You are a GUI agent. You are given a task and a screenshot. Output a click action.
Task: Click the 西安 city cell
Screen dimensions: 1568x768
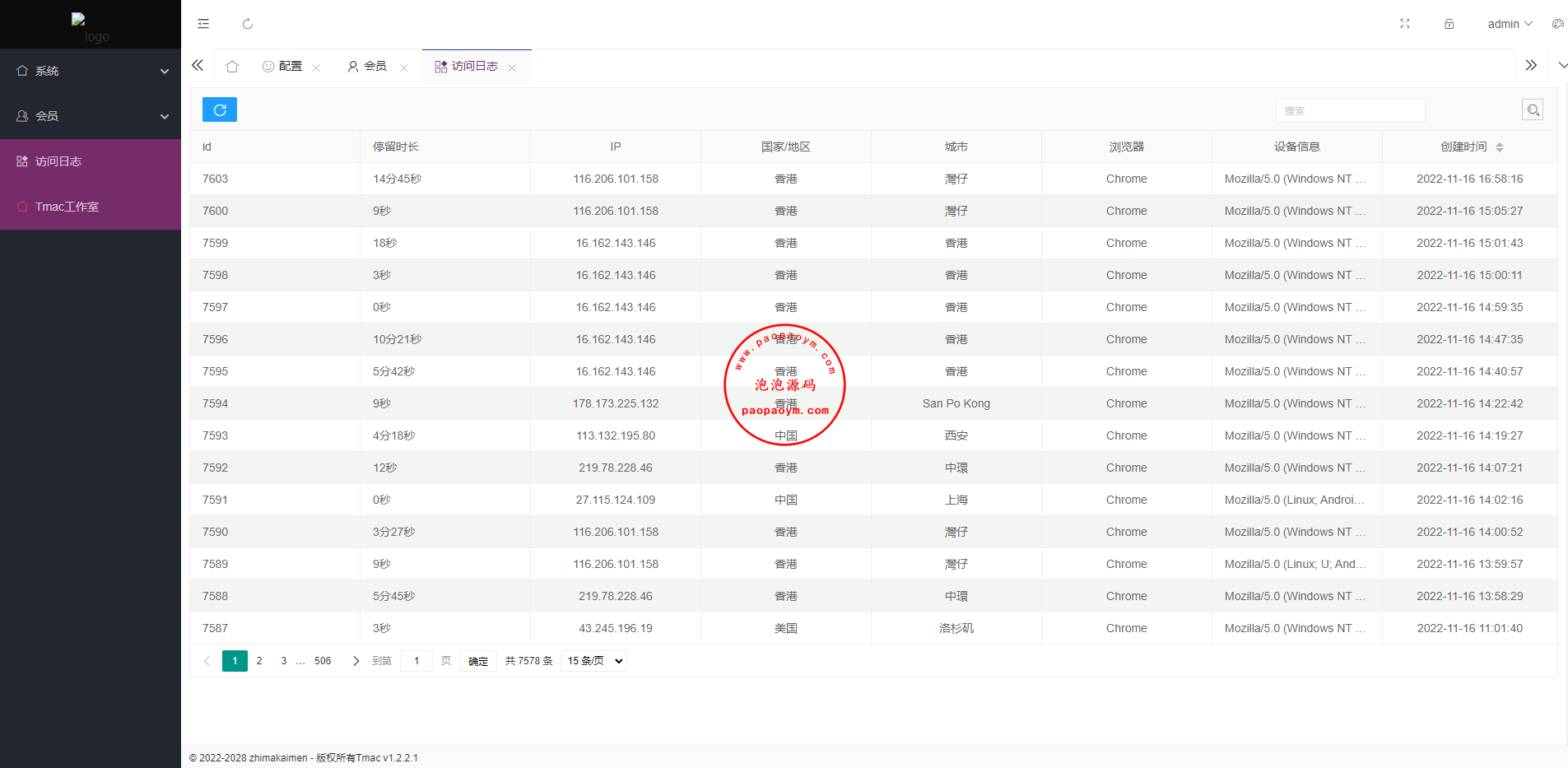point(956,435)
